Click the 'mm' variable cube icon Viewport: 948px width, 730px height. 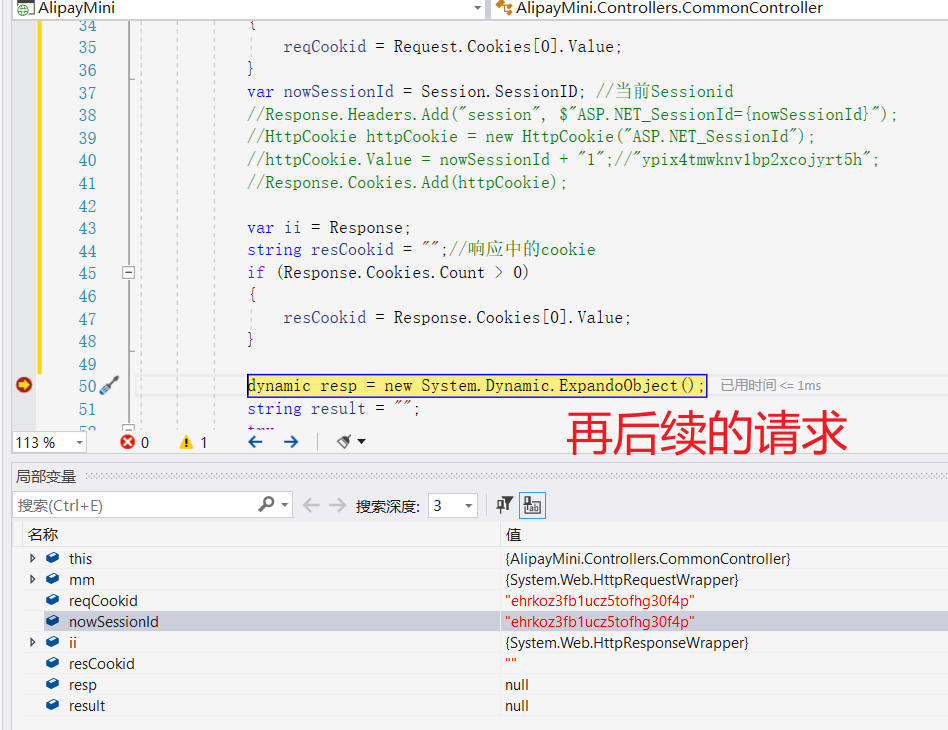[53, 578]
